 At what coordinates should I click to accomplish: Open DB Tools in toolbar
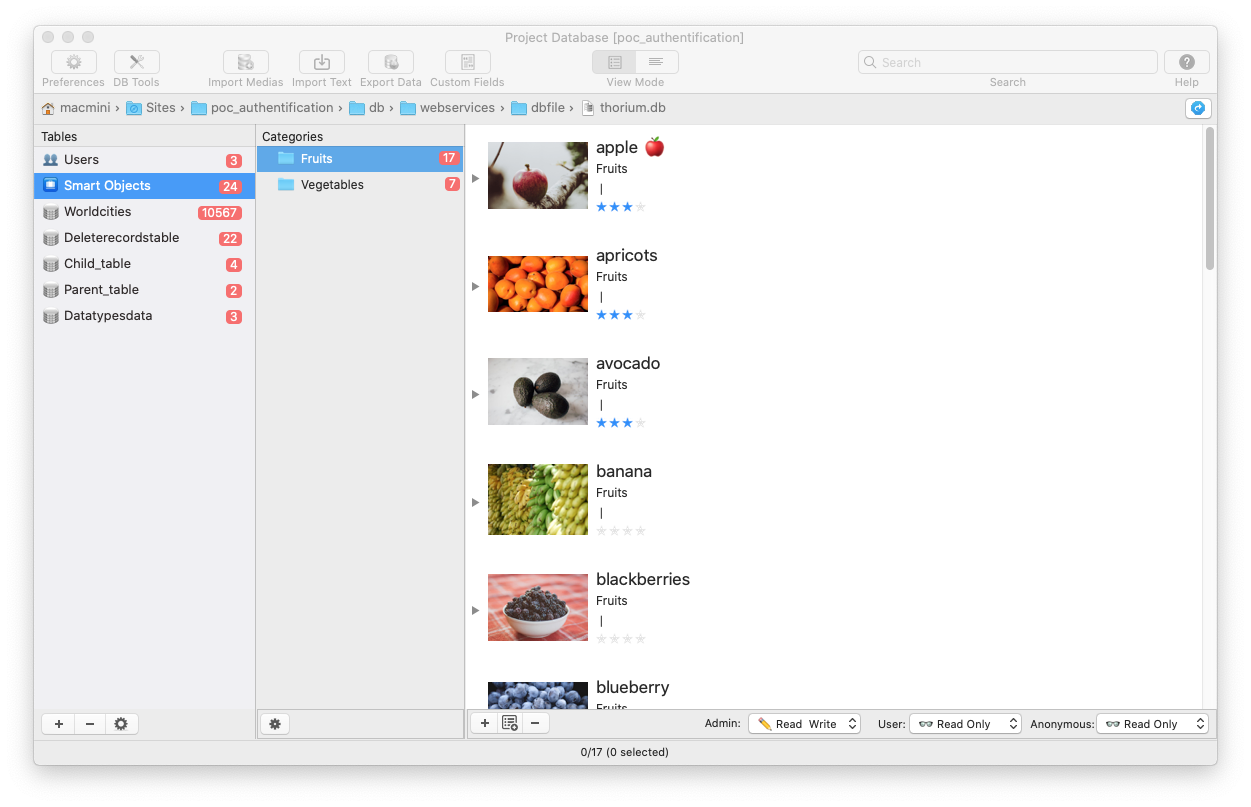[x=136, y=62]
